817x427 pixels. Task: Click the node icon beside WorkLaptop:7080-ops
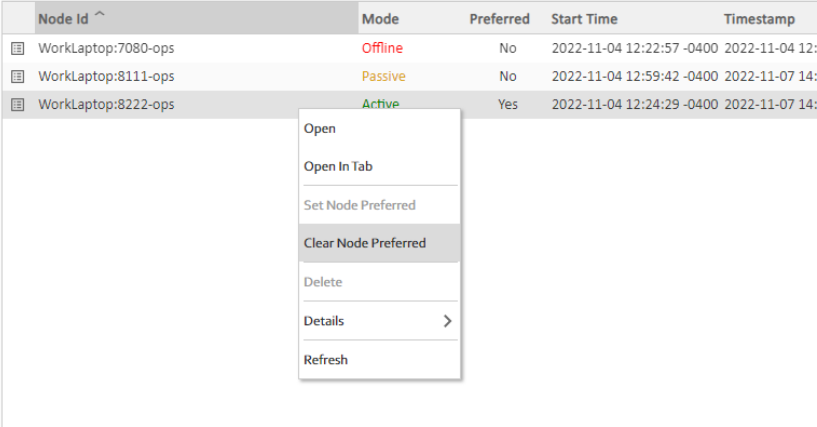pos(17,48)
